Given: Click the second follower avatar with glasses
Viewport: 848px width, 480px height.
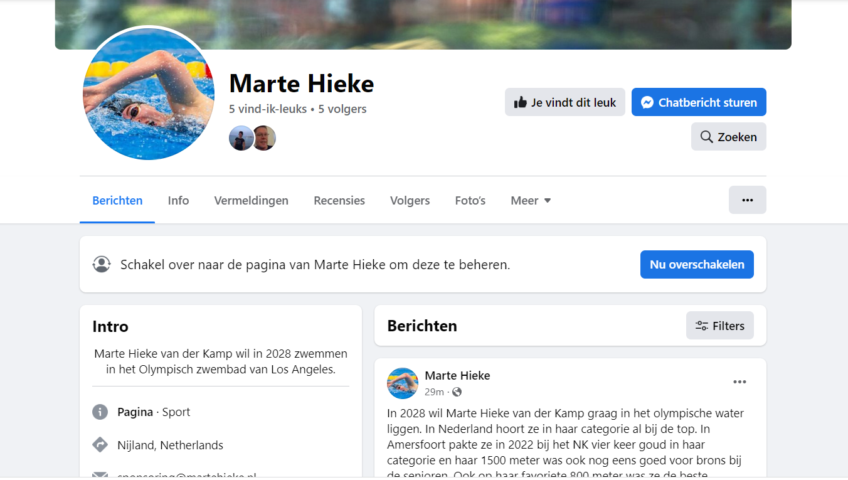Looking at the screenshot, I should click(x=264, y=138).
